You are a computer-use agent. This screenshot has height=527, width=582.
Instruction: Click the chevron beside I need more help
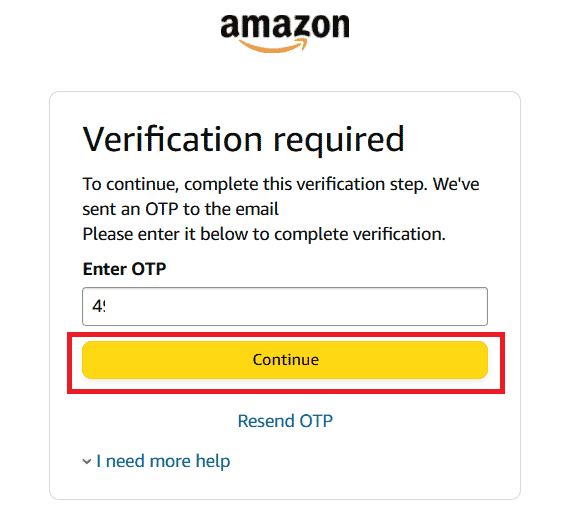point(86,462)
